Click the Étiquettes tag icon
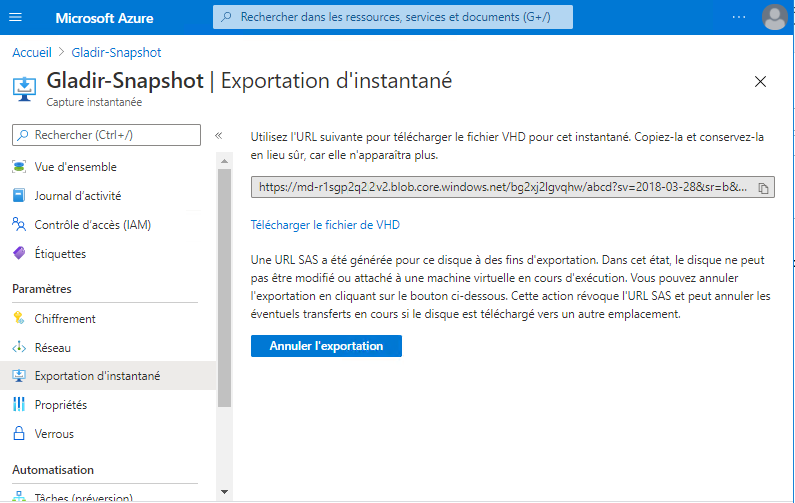795x503 pixels. pyautogui.click(x=19, y=254)
